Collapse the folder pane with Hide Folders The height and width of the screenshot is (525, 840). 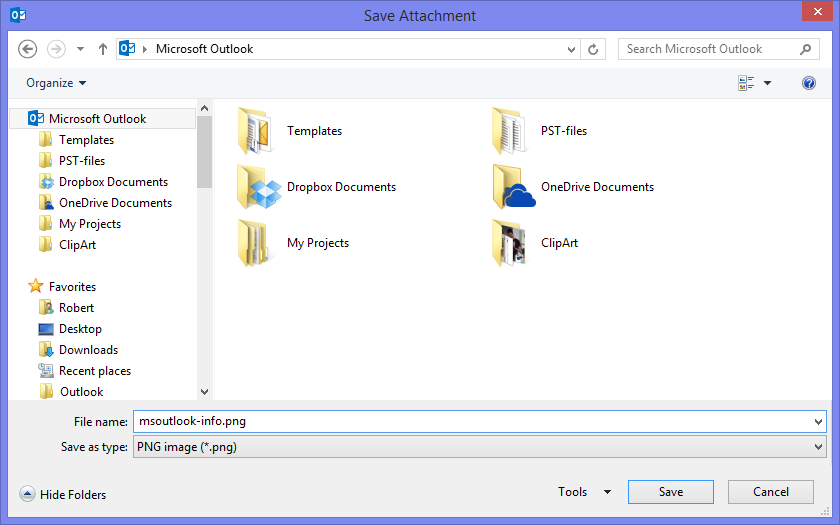[63, 494]
